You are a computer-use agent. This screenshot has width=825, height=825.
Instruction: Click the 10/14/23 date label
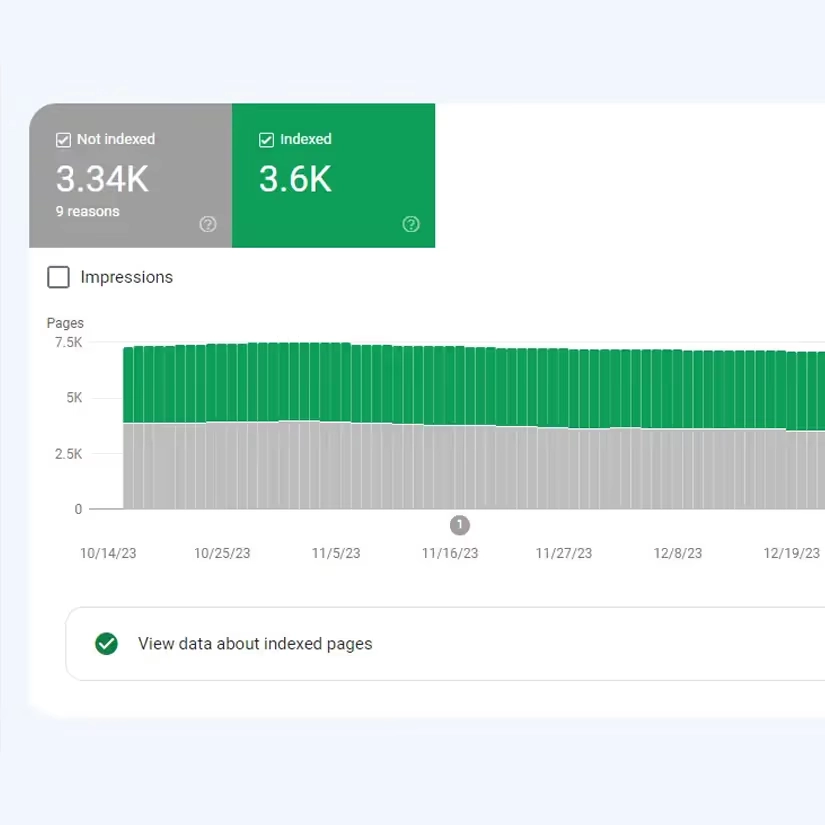tap(108, 554)
